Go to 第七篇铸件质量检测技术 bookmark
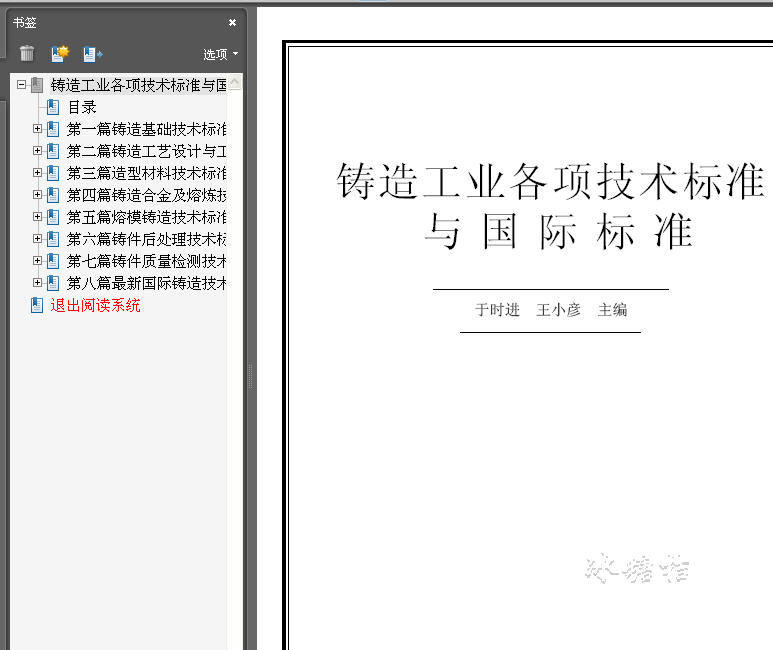 tap(146, 261)
